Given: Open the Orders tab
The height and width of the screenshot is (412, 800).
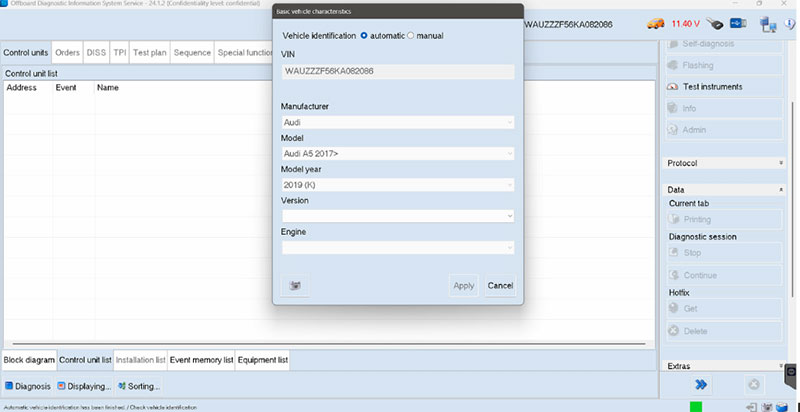Looking at the screenshot, I should tap(67, 53).
